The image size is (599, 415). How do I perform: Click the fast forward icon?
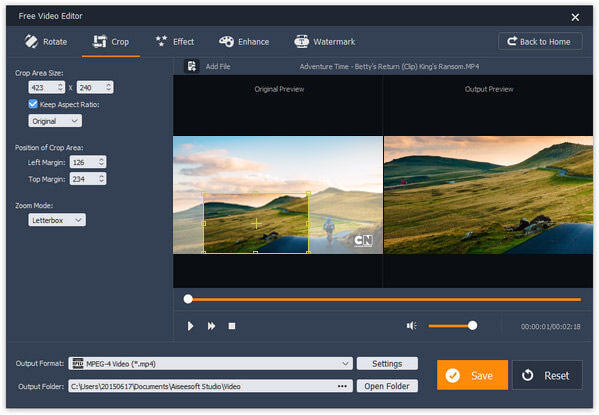[211, 326]
